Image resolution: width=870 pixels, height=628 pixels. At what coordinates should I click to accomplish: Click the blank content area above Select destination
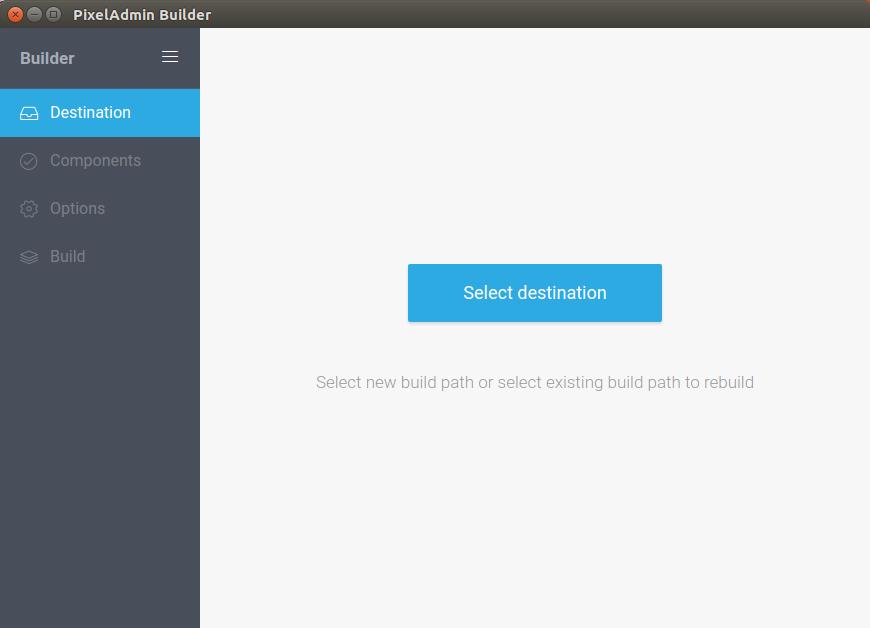pyautogui.click(x=535, y=150)
